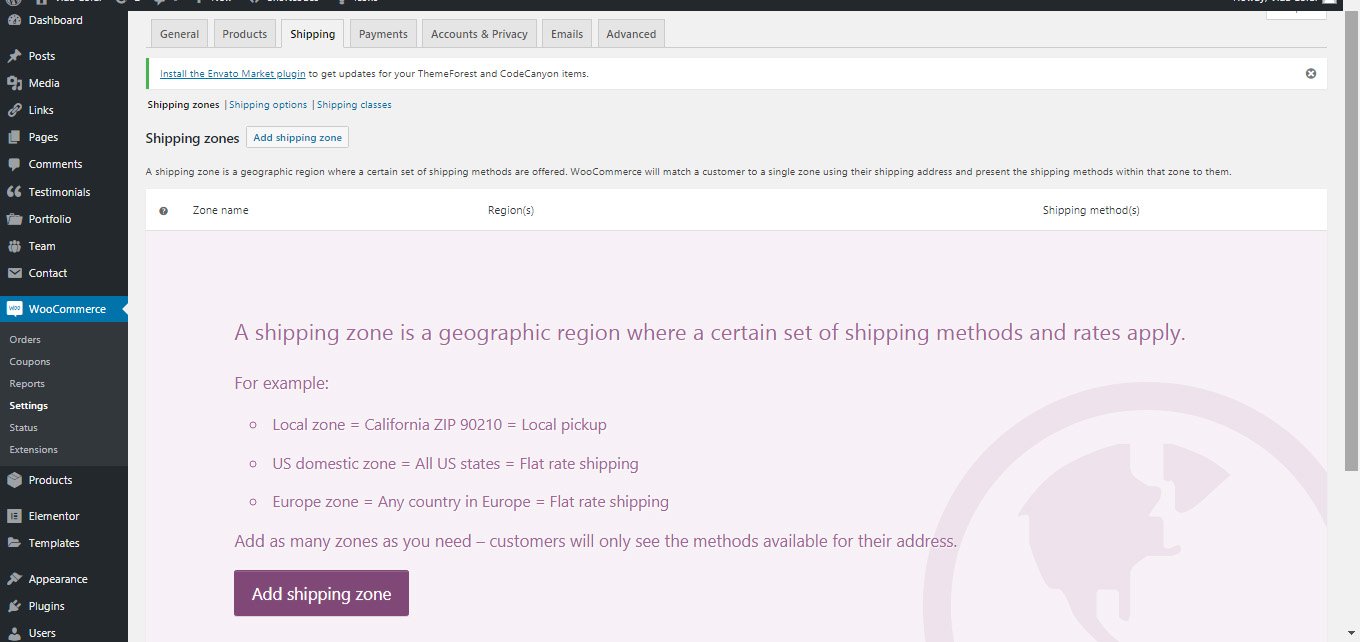Click the Posts pushpin icon
Screen dimensions: 1360x642
[14, 56]
